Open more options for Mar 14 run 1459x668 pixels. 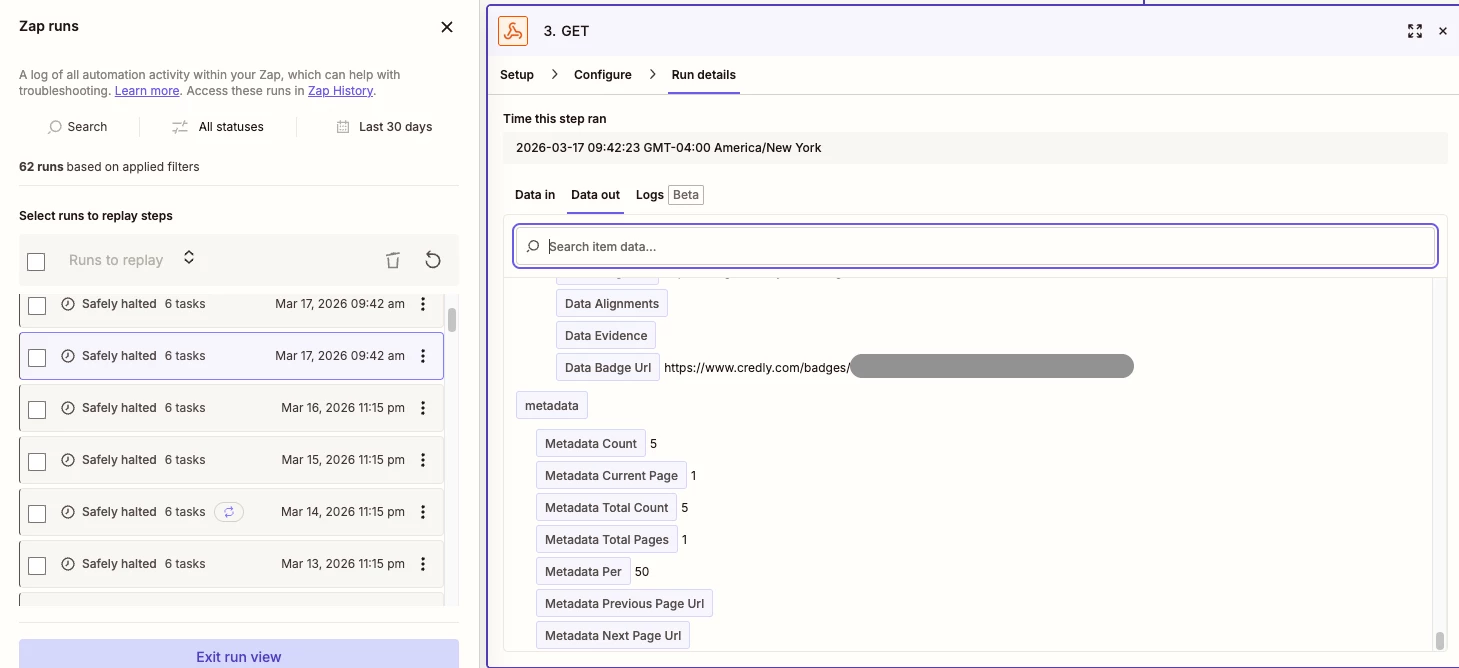423,512
